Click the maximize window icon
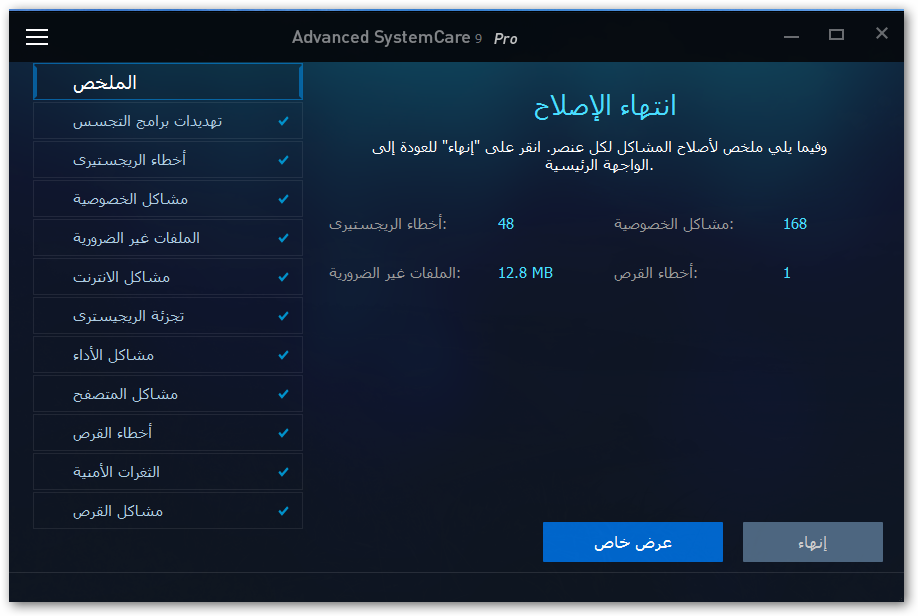 pos(837,35)
